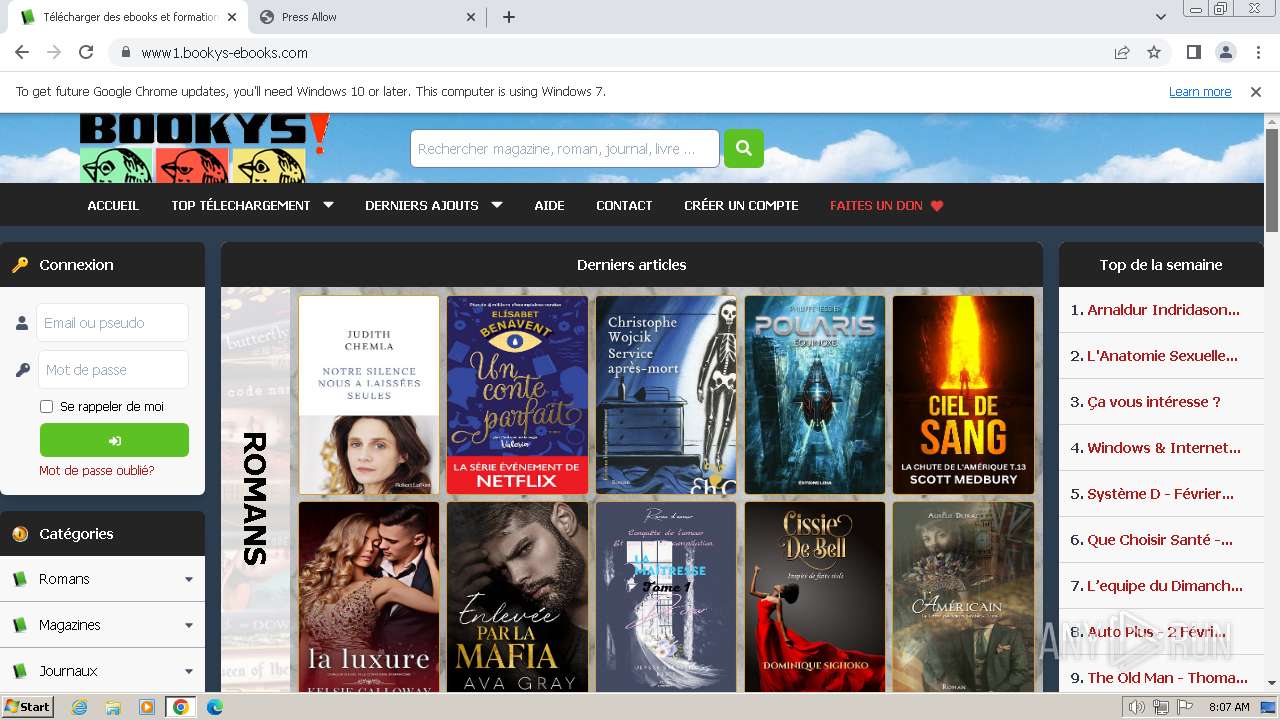Click the taskbar clock showing 8:07 AM
Viewport: 1280px width, 720px height.
1229,707
